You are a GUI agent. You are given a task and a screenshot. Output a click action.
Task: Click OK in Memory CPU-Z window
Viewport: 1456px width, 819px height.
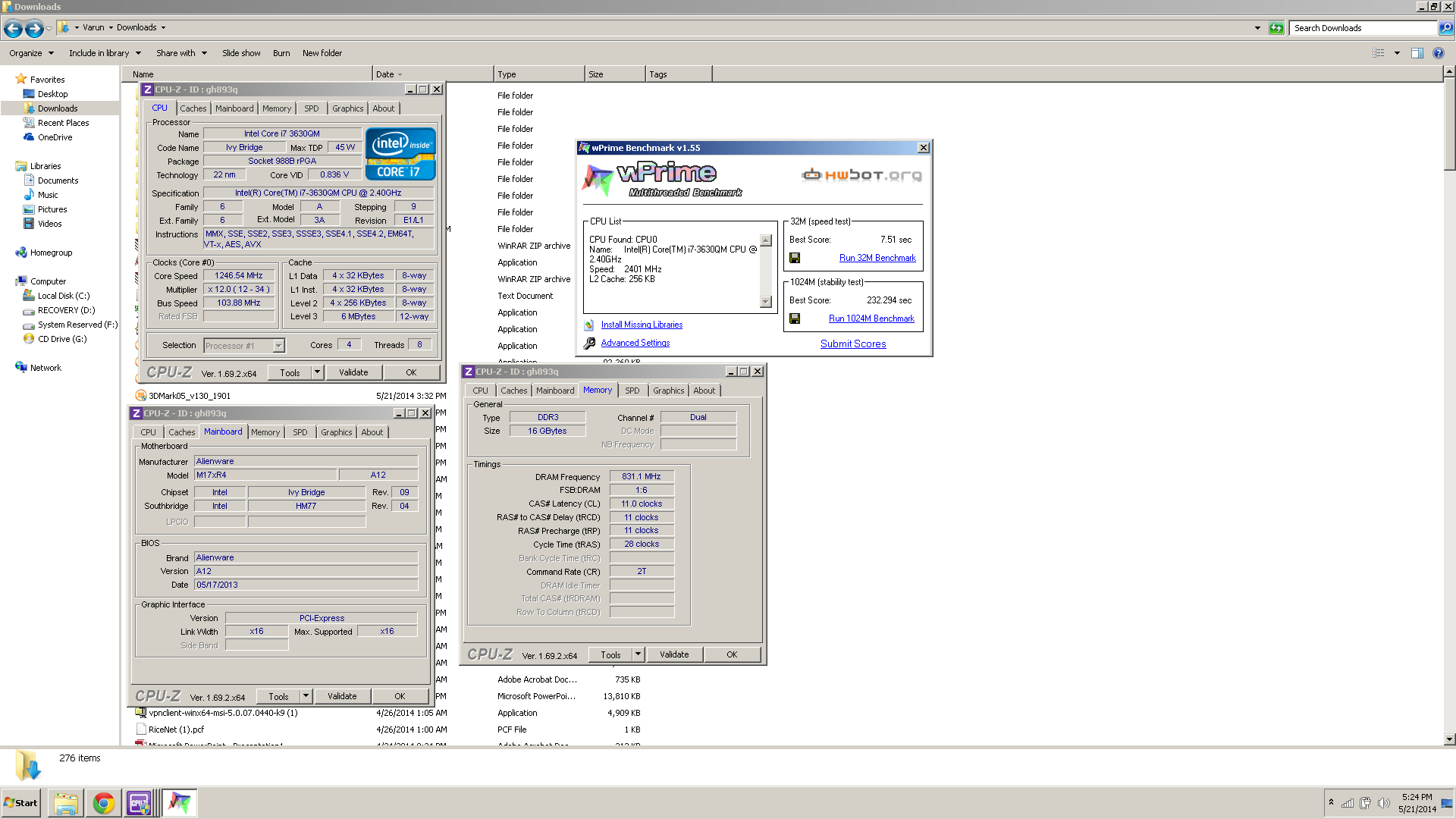point(731,654)
